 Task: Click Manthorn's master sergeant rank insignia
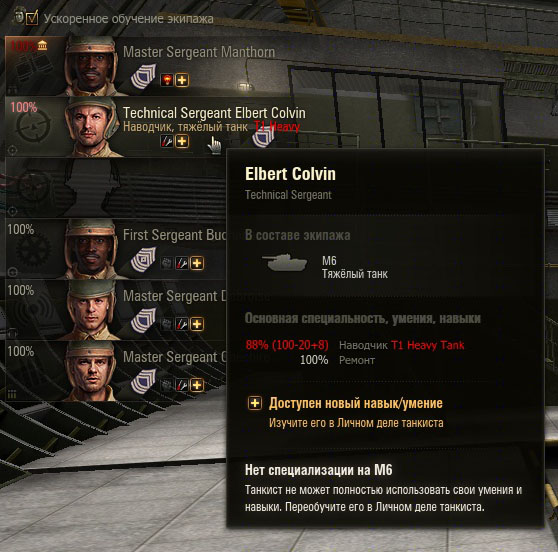point(143,76)
